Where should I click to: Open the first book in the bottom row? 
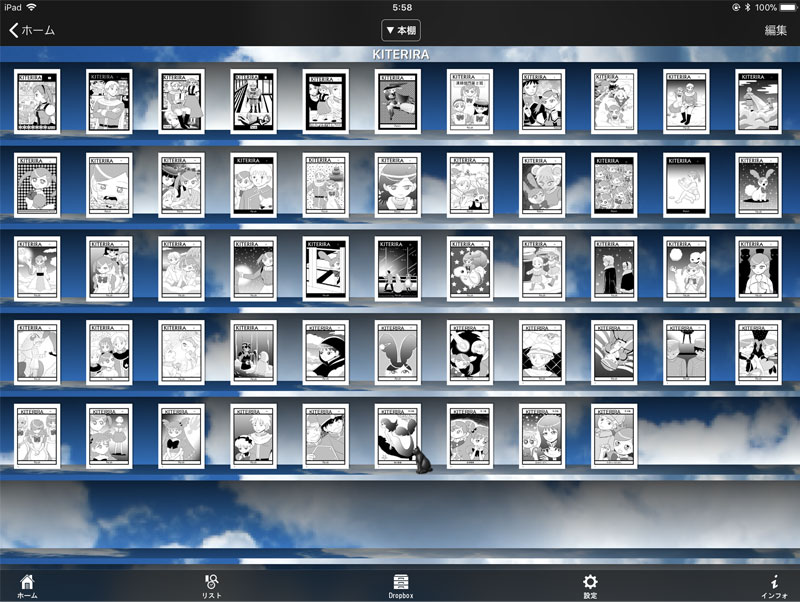click(x=37, y=437)
